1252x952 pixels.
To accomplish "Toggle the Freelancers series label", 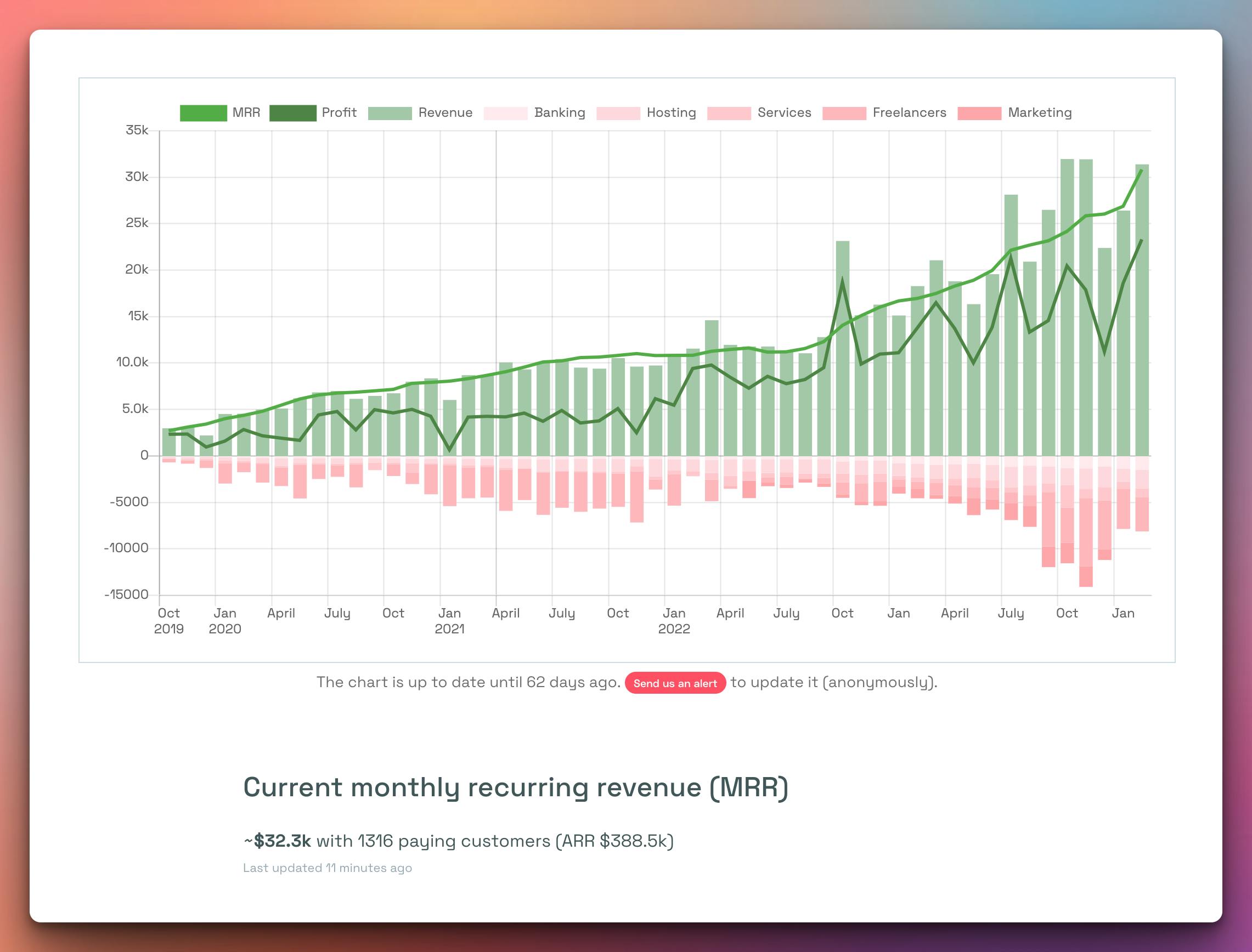I will 910,113.
